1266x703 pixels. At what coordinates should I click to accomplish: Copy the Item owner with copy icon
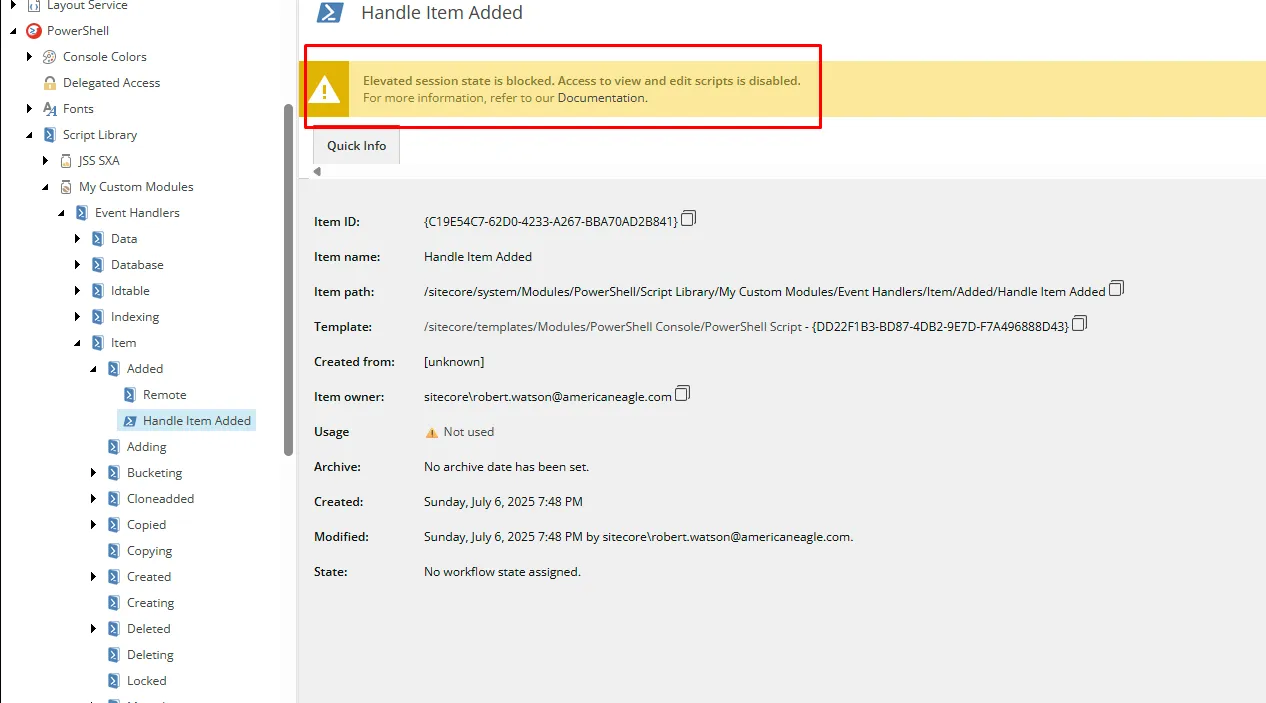coord(682,394)
